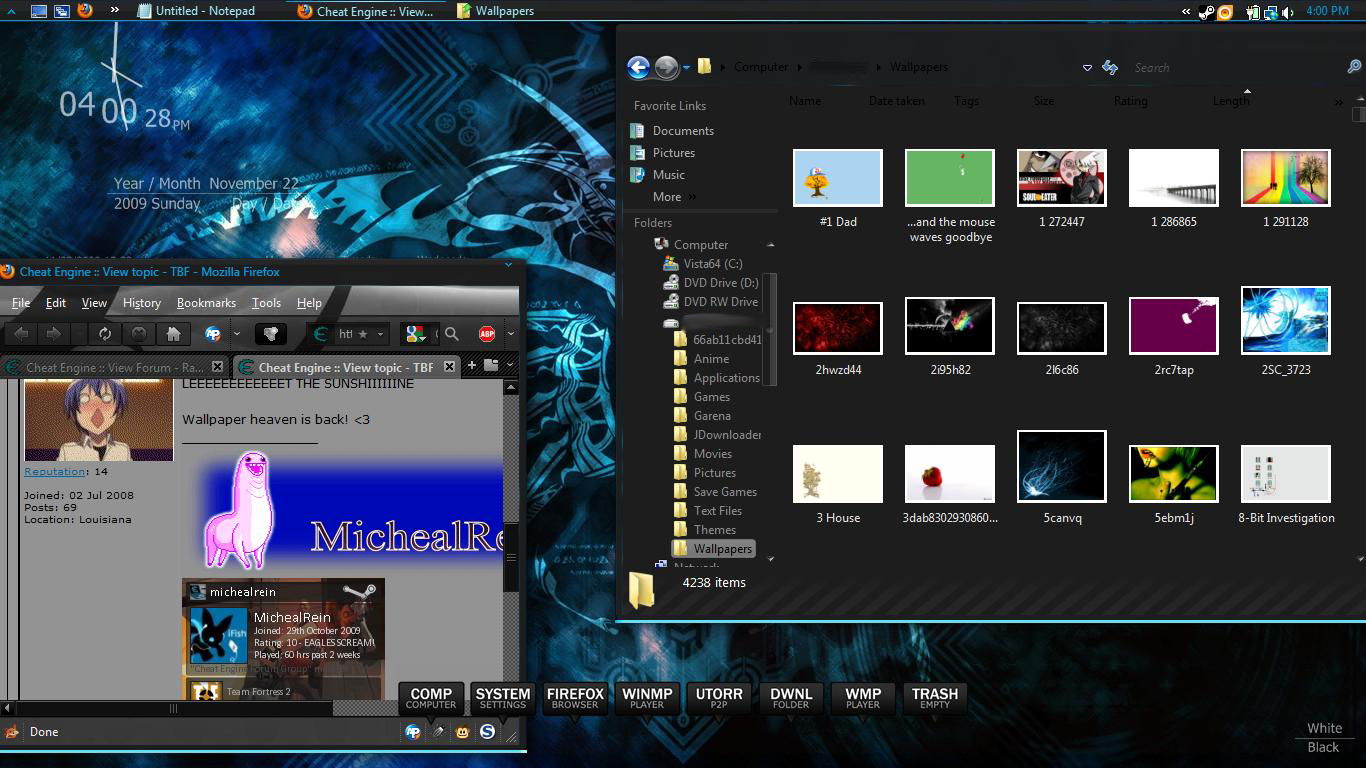This screenshot has width=1366, height=768.
Task: Launch the UTORR P2P dock shortcut
Action: point(719,698)
